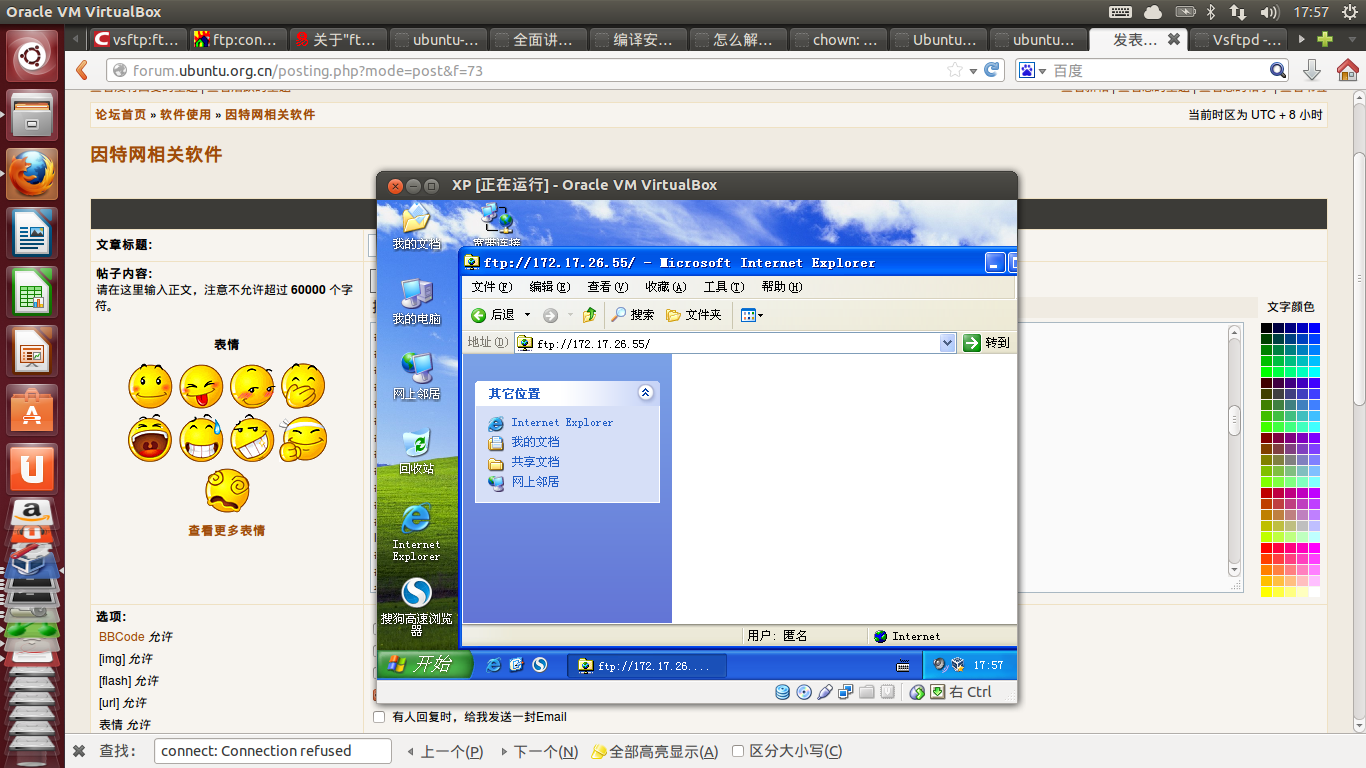The height and width of the screenshot is (768, 1366).
Task: Pick bright yellow color swatch
Action: pos(1267,593)
